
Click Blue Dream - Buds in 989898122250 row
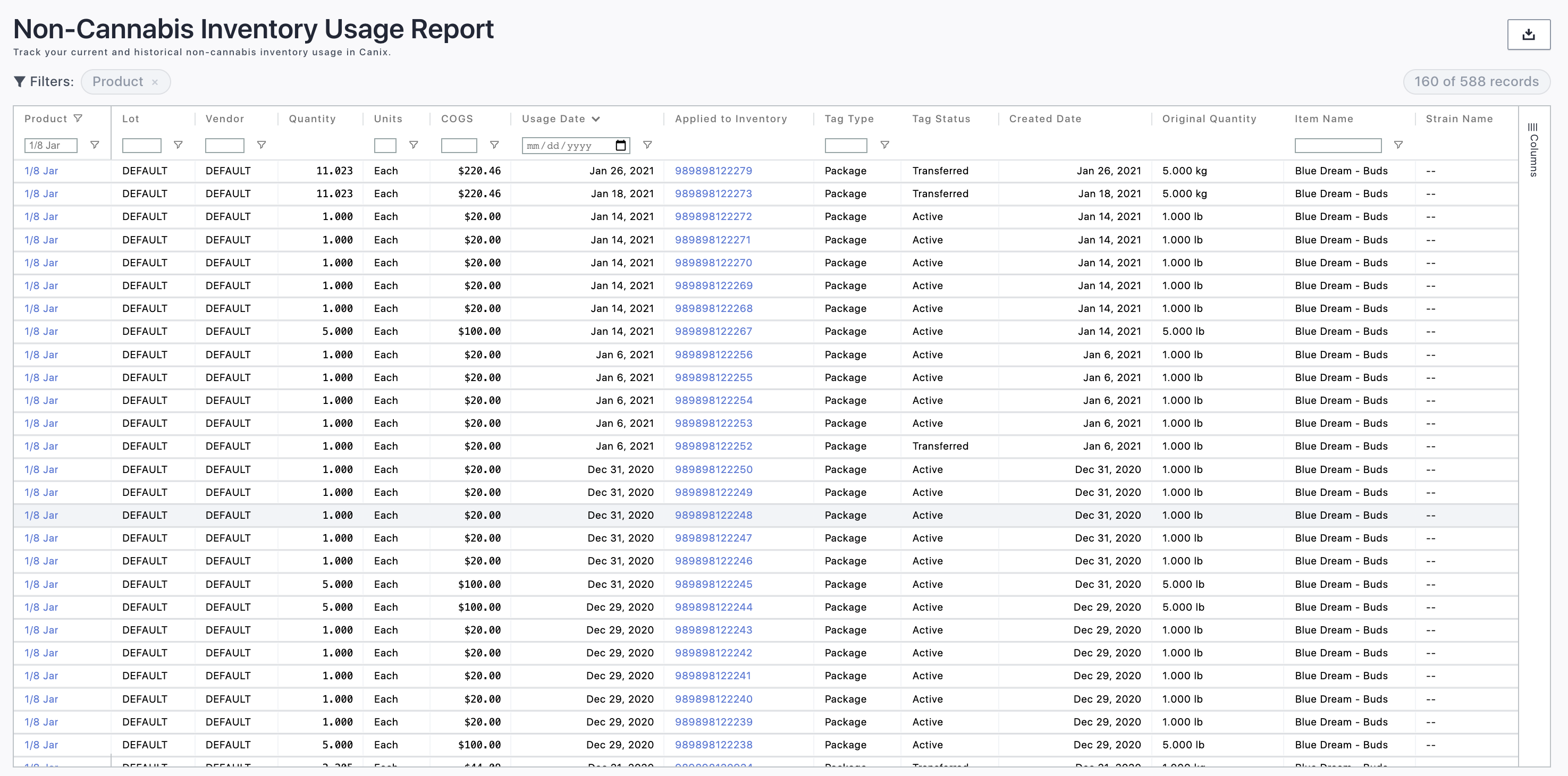[x=1341, y=469]
